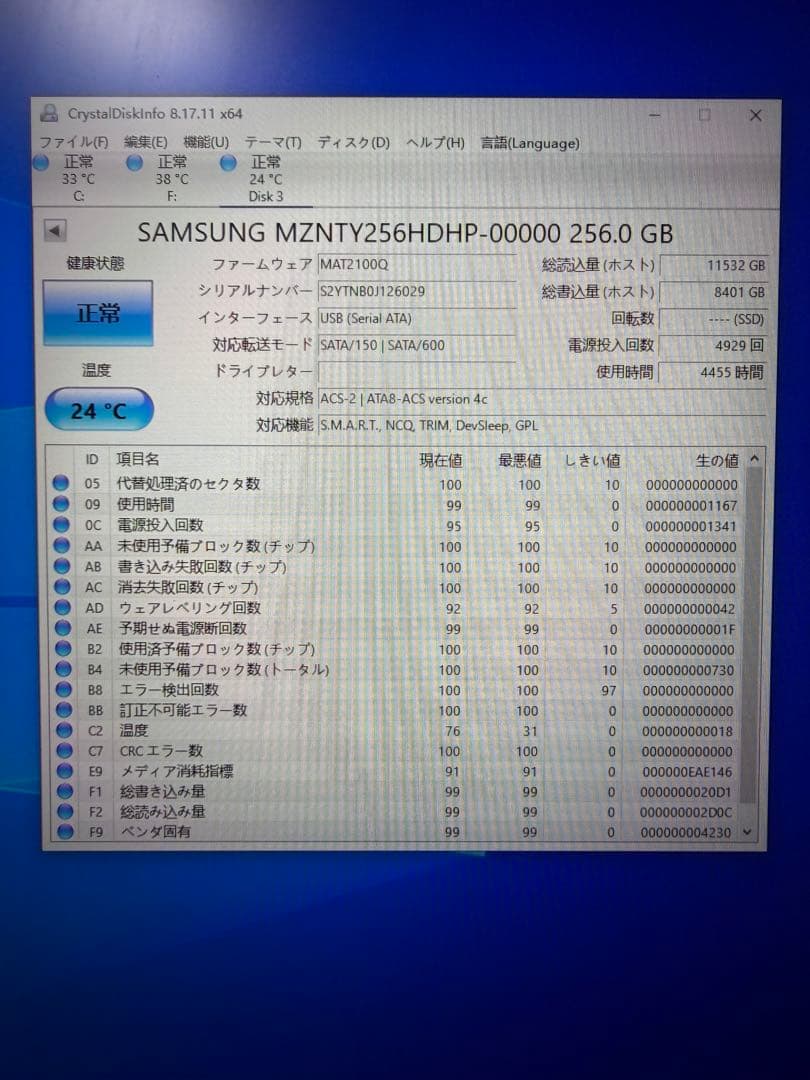This screenshot has width=810, height=1080.
Task: Click the rotation rate value ---- (SSD)
Action: click(714, 319)
